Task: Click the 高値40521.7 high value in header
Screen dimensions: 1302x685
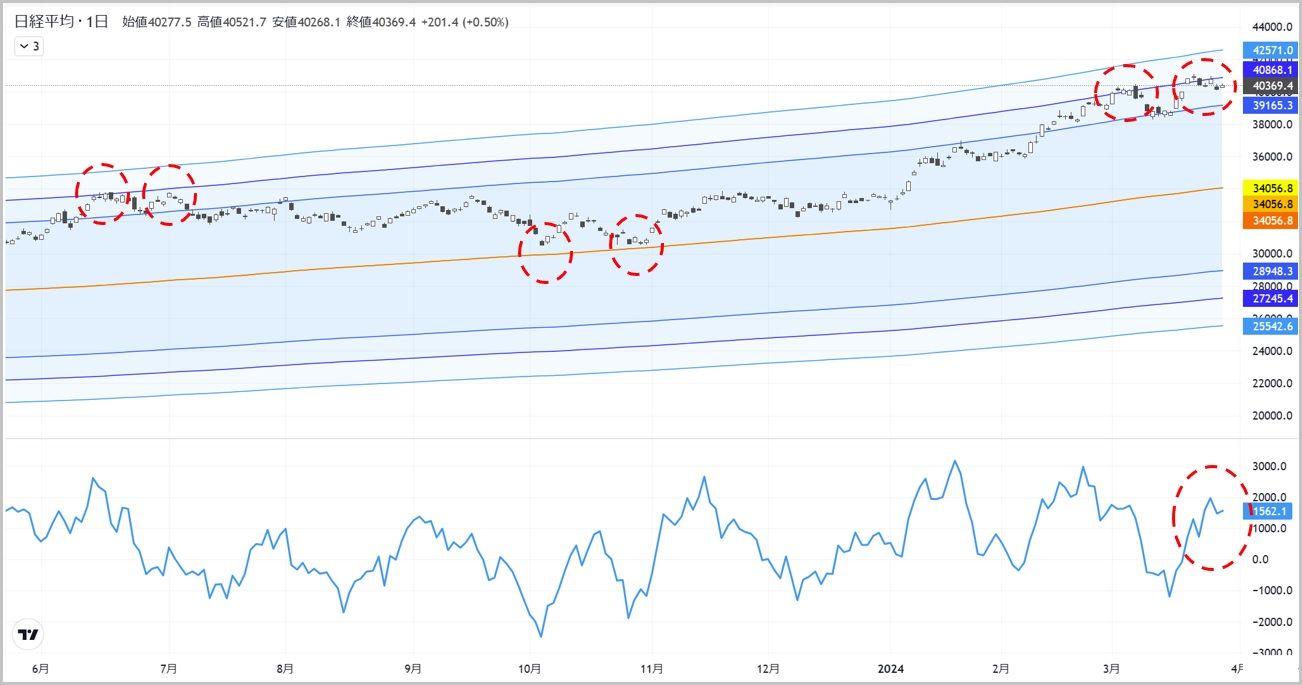Action: point(235,21)
